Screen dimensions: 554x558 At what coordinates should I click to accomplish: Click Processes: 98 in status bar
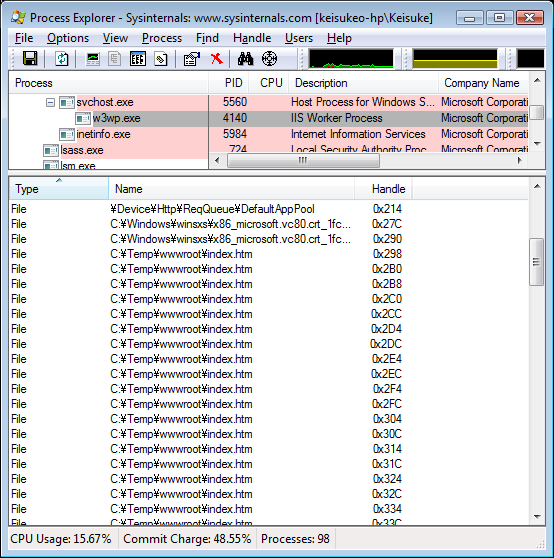pos(295,539)
